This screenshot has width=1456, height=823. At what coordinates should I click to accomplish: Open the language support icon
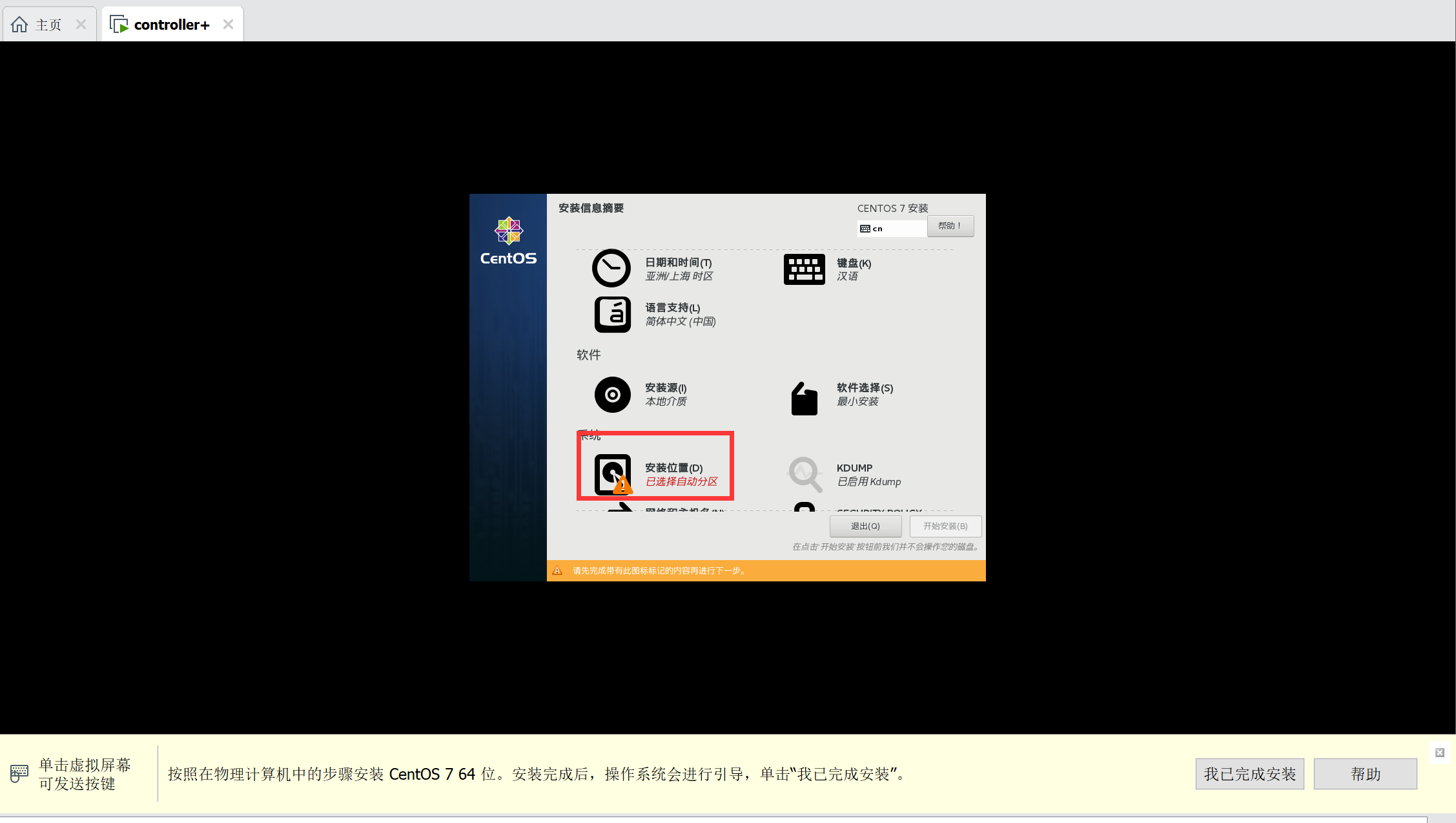pyautogui.click(x=612, y=315)
